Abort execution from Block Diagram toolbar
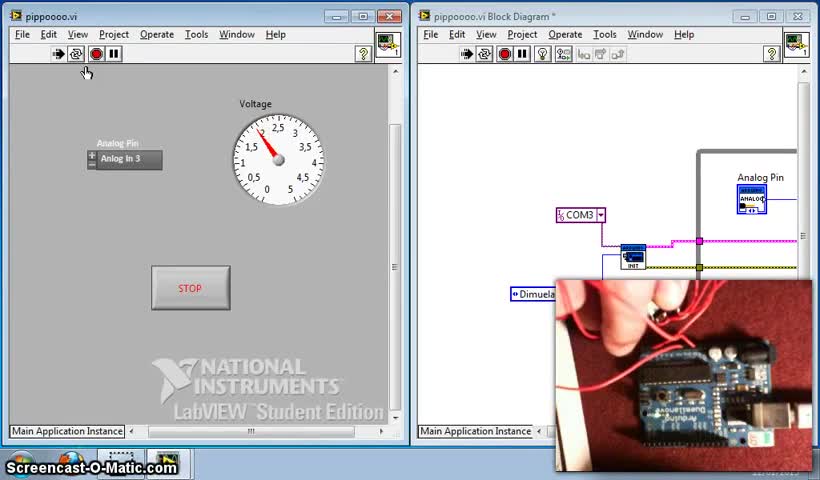 pos(505,54)
